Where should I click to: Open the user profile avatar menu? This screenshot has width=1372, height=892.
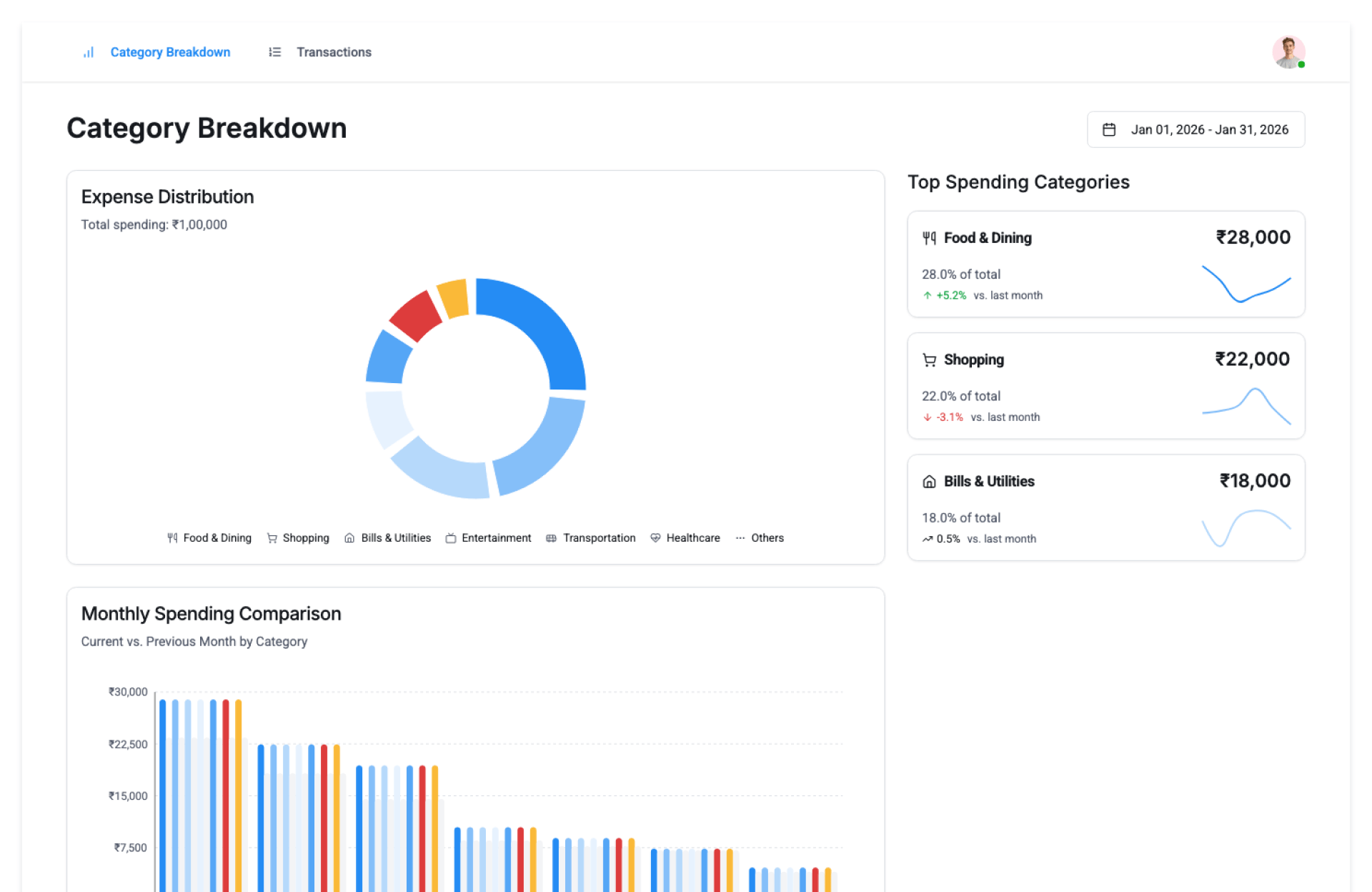1288,52
